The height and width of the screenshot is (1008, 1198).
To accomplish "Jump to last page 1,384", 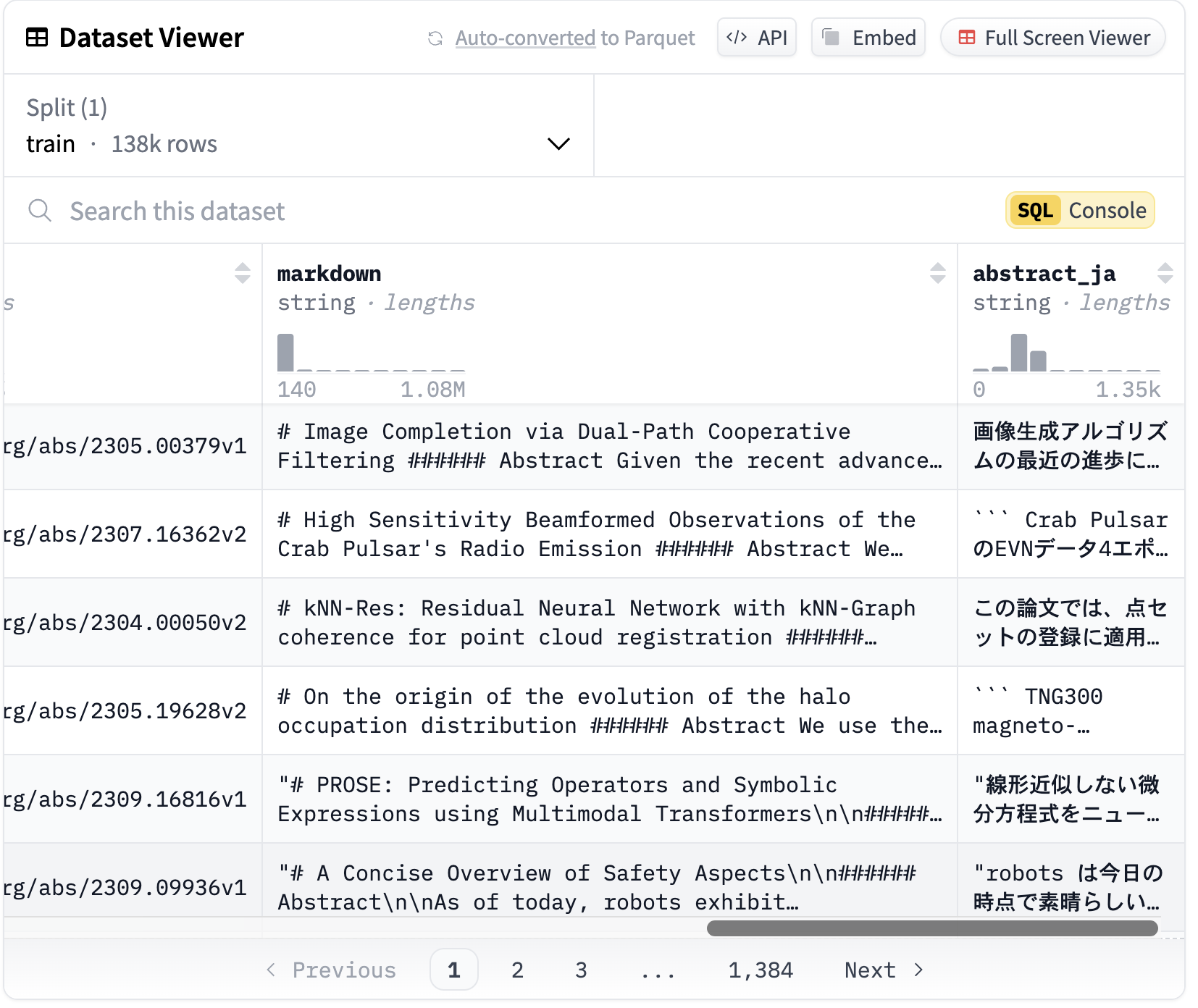I will 761,970.
